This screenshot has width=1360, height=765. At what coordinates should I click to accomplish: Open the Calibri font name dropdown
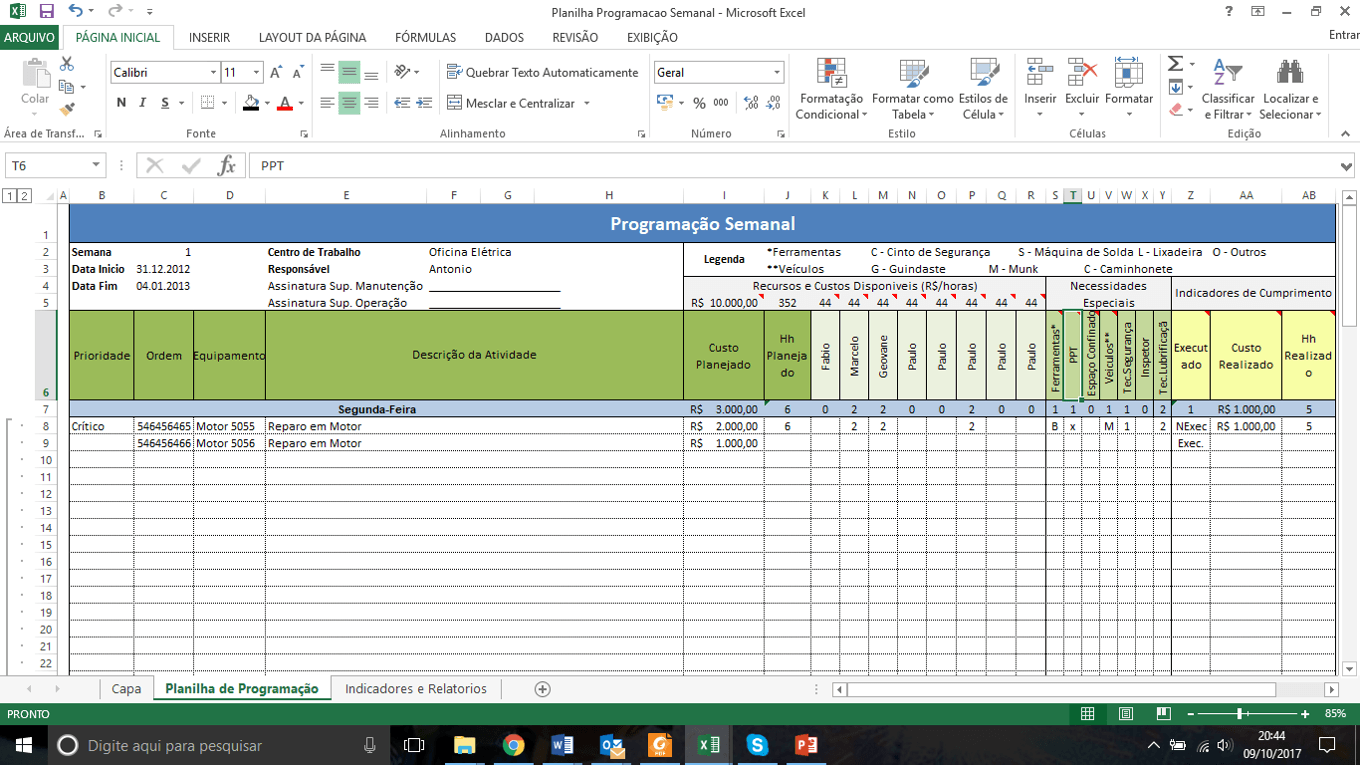213,73
